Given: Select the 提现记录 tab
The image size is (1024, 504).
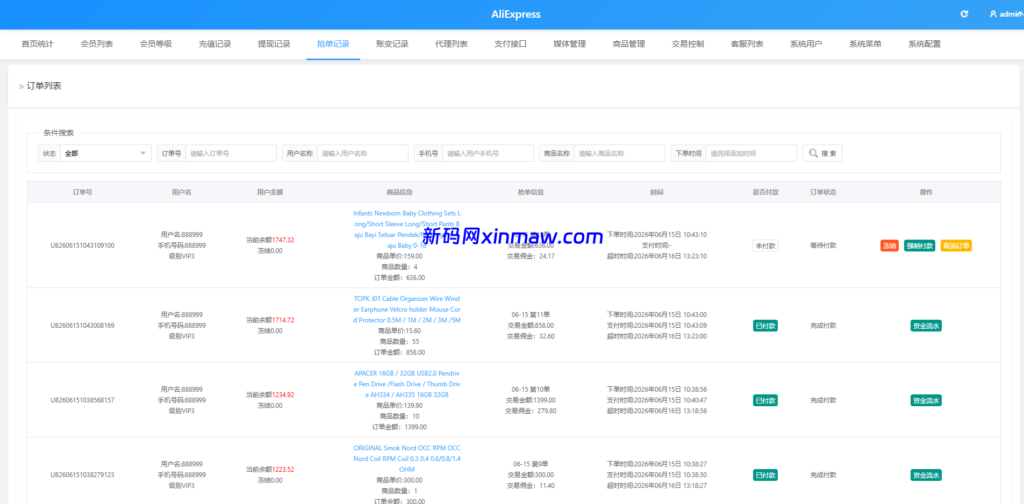Looking at the screenshot, I should tap(274, 44).
